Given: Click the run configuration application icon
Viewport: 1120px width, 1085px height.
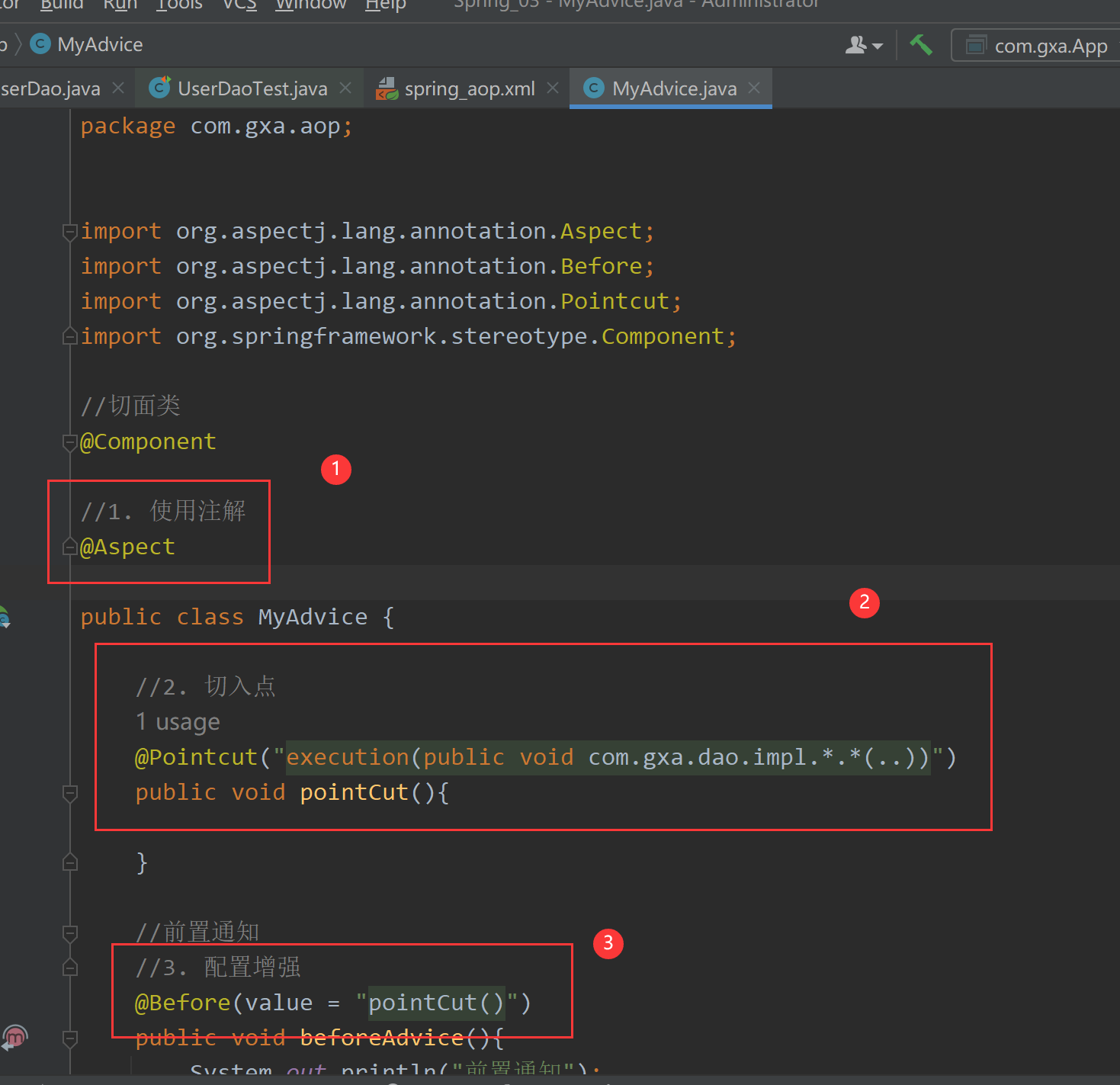Looking at the screenshot, I should tap(975, 45).
